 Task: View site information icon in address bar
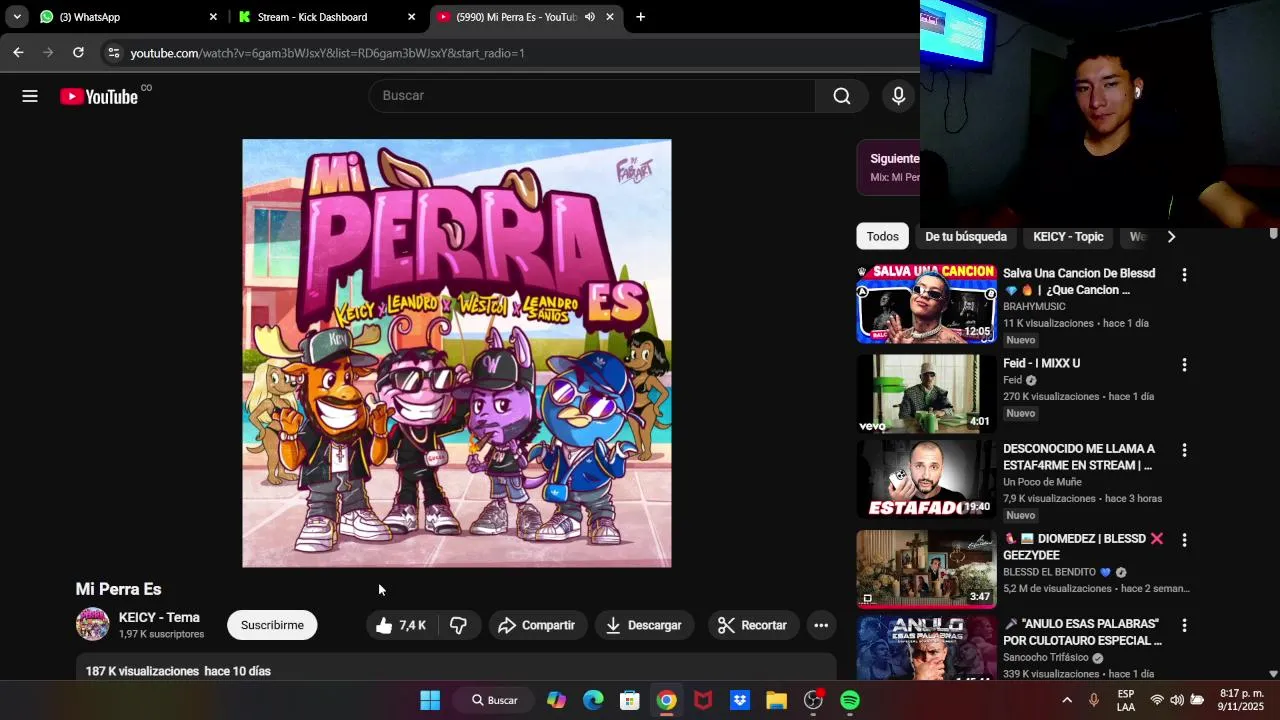point(113,53)
